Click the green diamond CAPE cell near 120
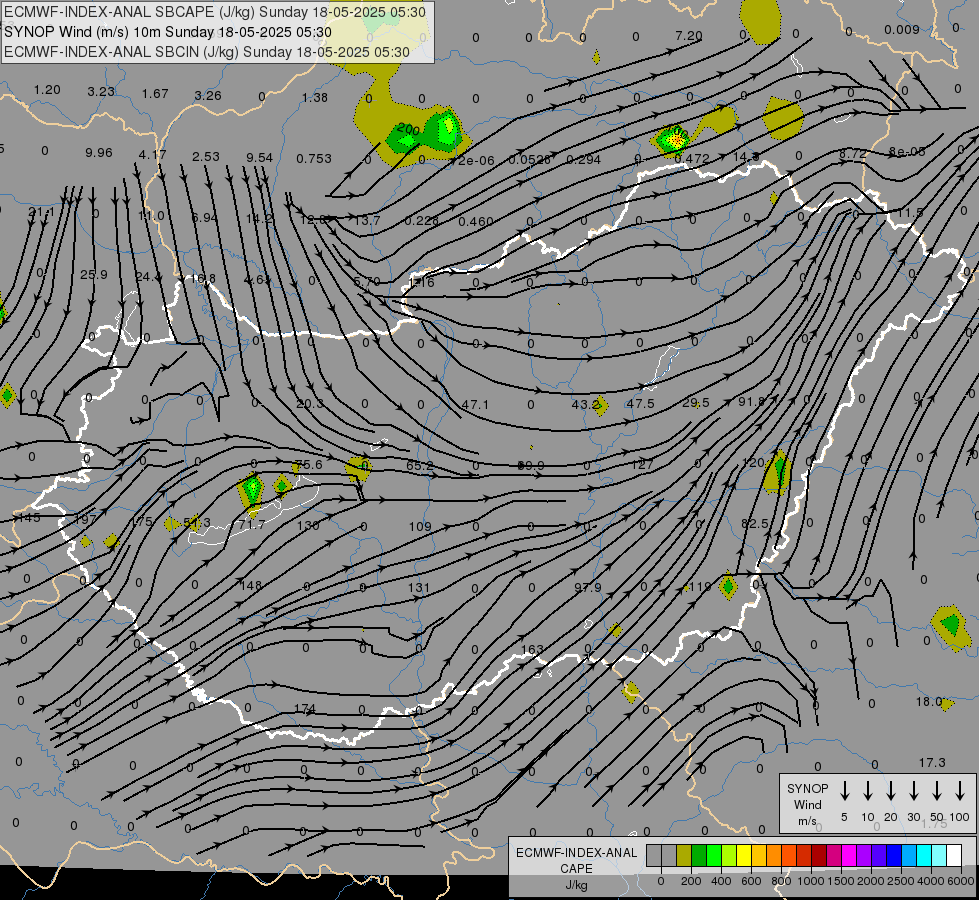979x900 pixels. 779,470
